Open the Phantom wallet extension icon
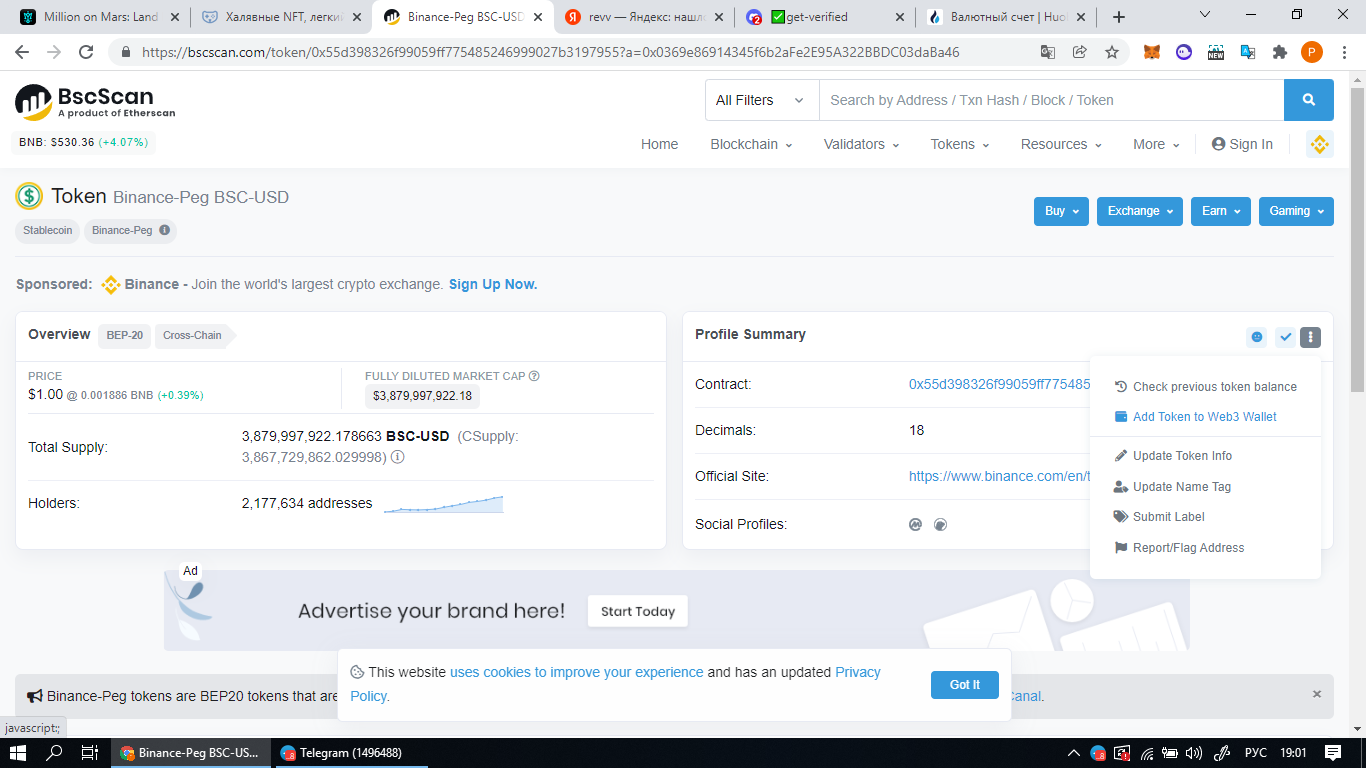Viewport: 1366px width, 768px height. (1184, 52)
